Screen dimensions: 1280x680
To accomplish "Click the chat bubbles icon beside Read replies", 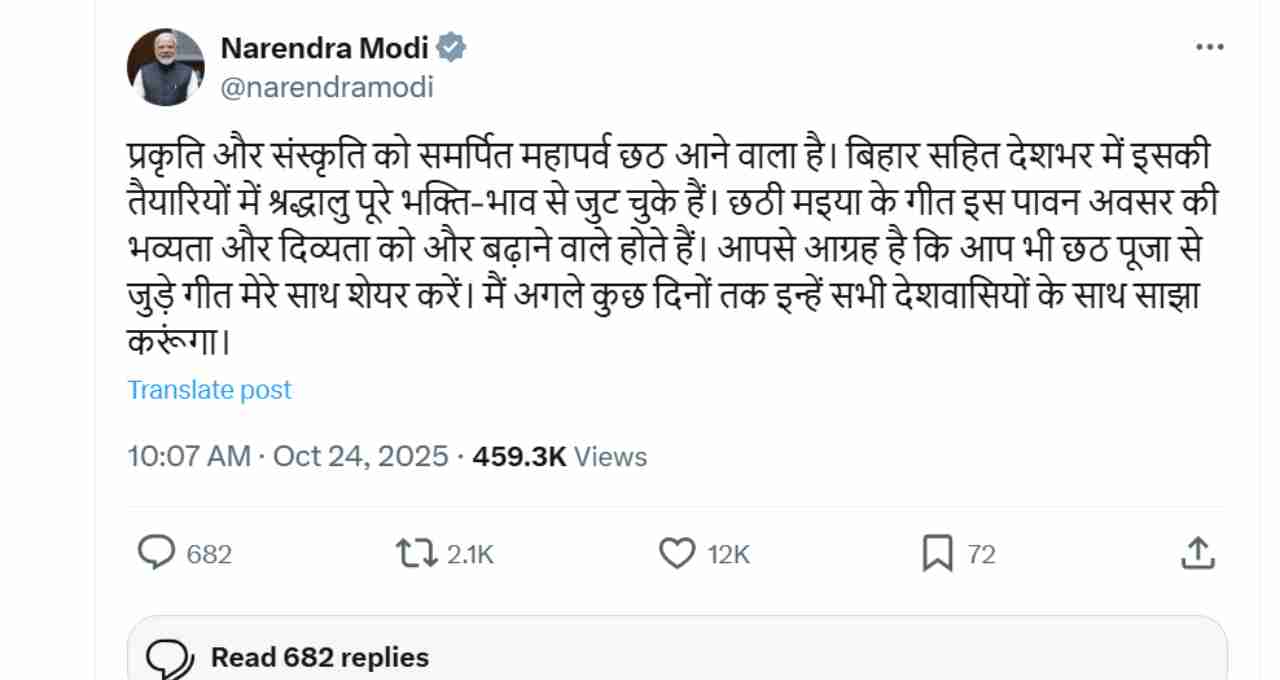I will [171, 658].
